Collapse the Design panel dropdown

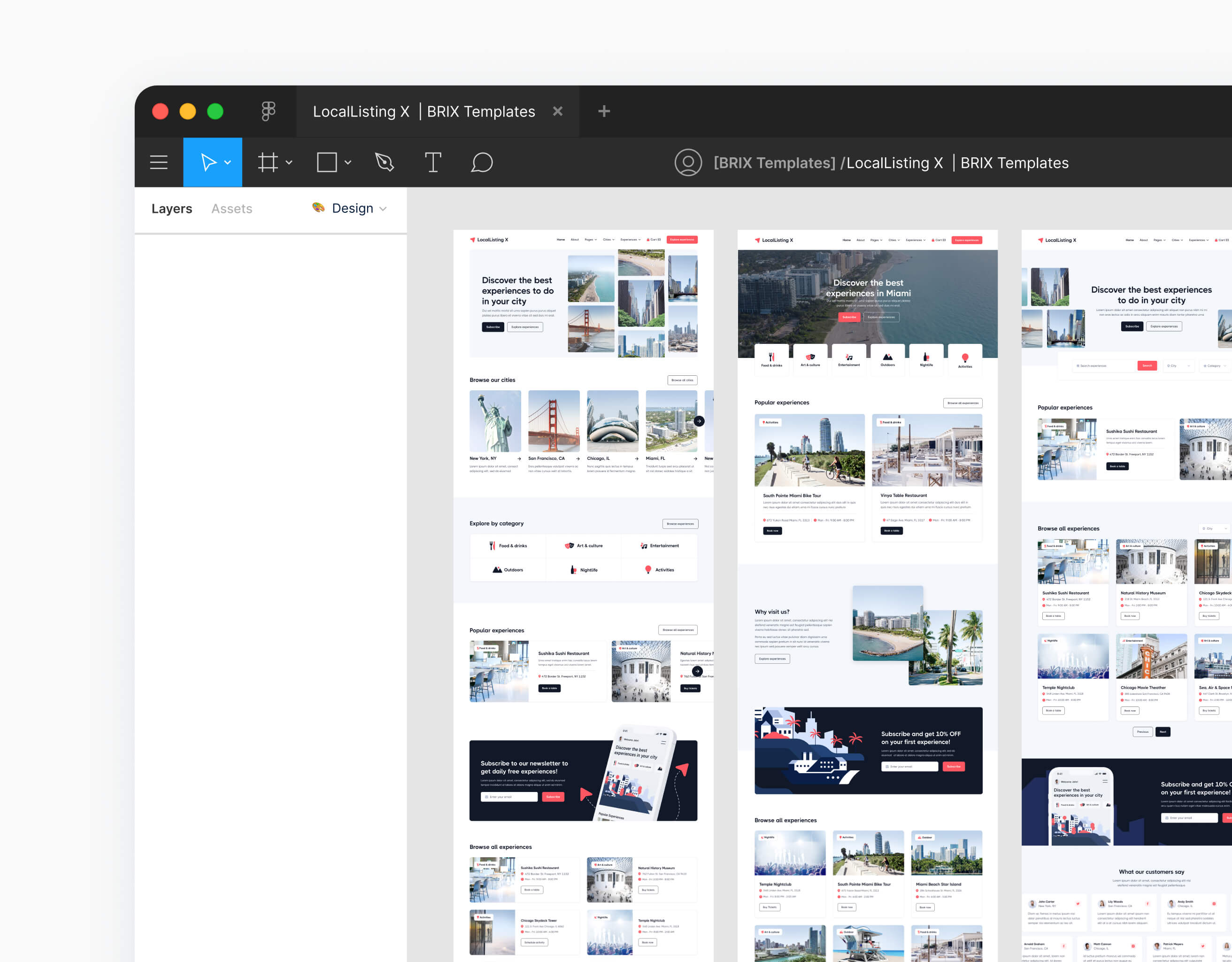pos(384,208)
